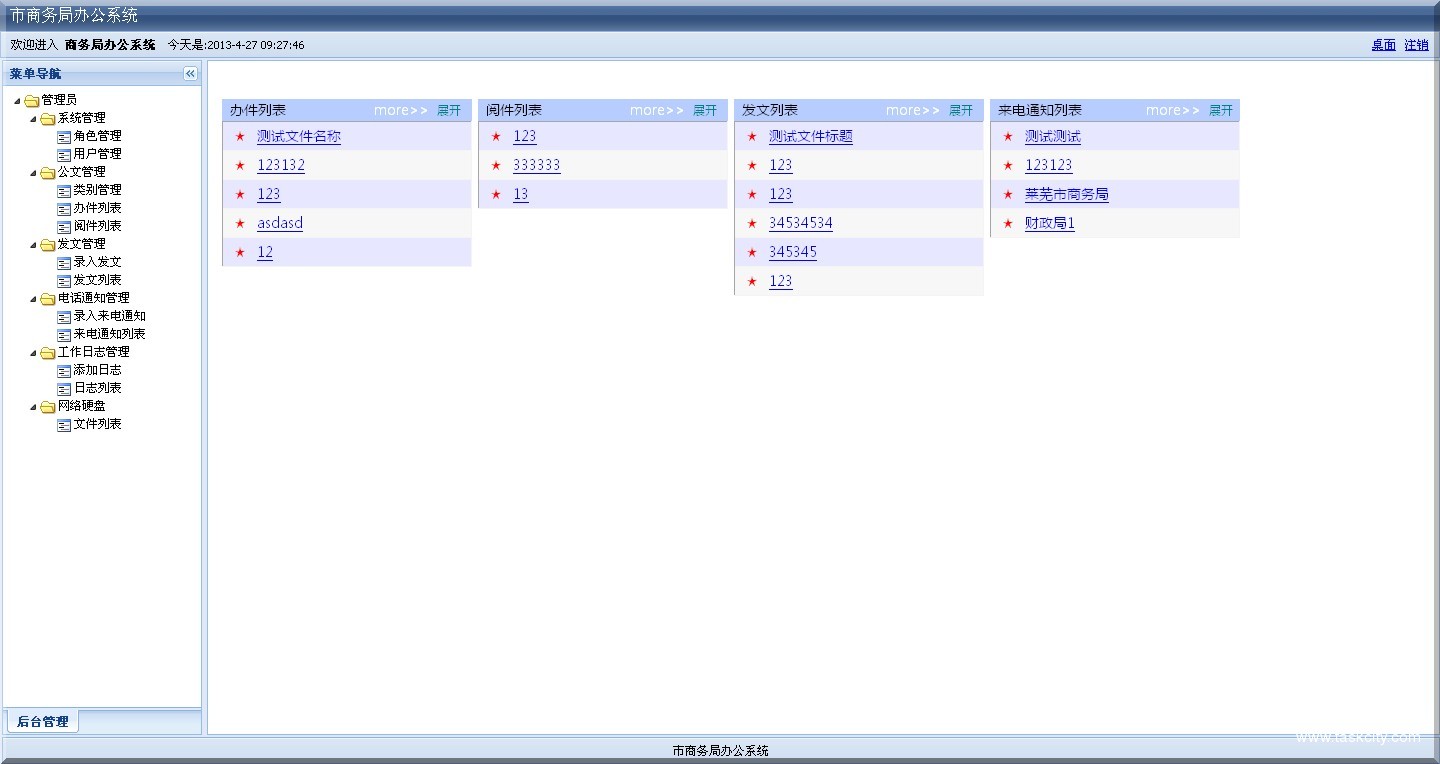
Task: Click the 录入来电通知 page icon
Action: [64, 316]
